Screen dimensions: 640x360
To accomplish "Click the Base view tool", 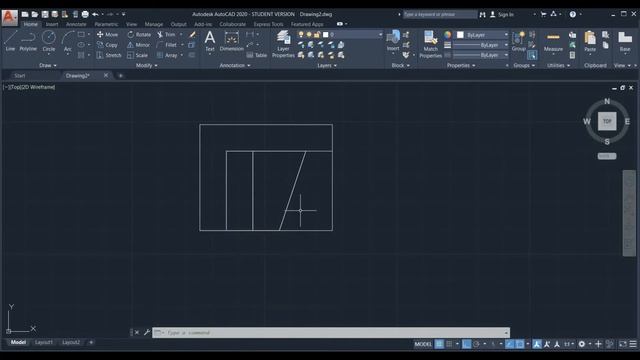I will [x=624, y=42].
